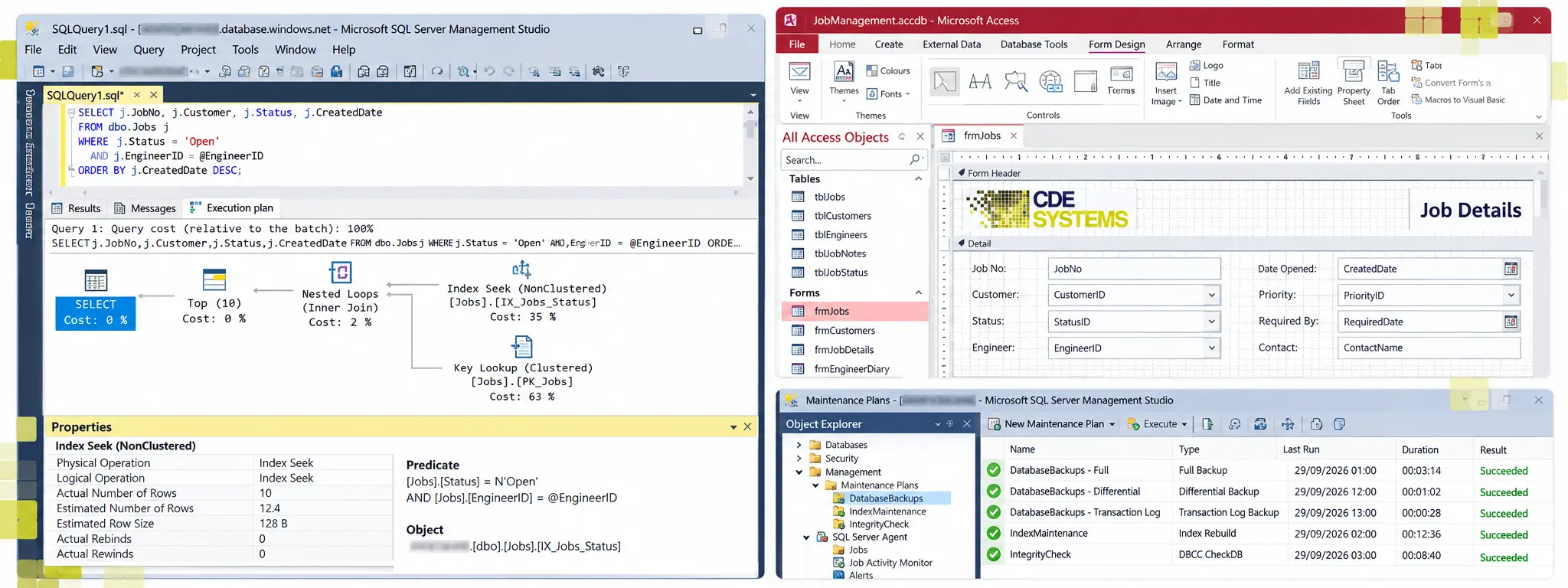Click Insert Image in the Access ribbon
The image size is (1568, 588).
click(x=1166, y=83)
